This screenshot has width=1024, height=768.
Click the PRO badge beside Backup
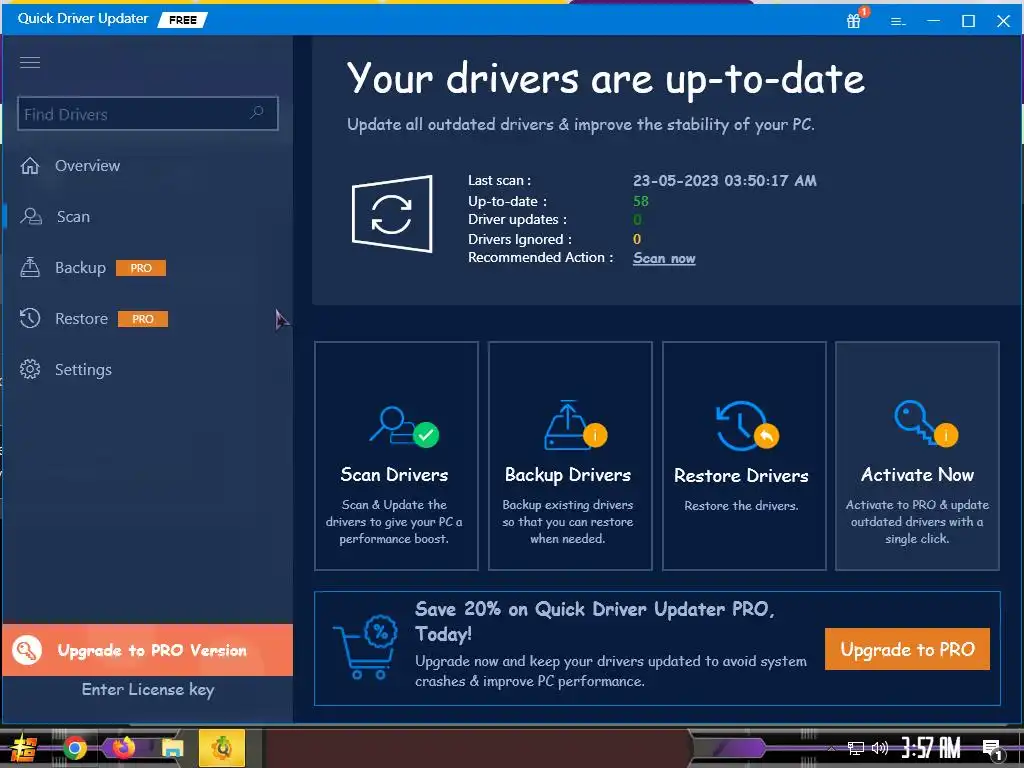[141, 268]
